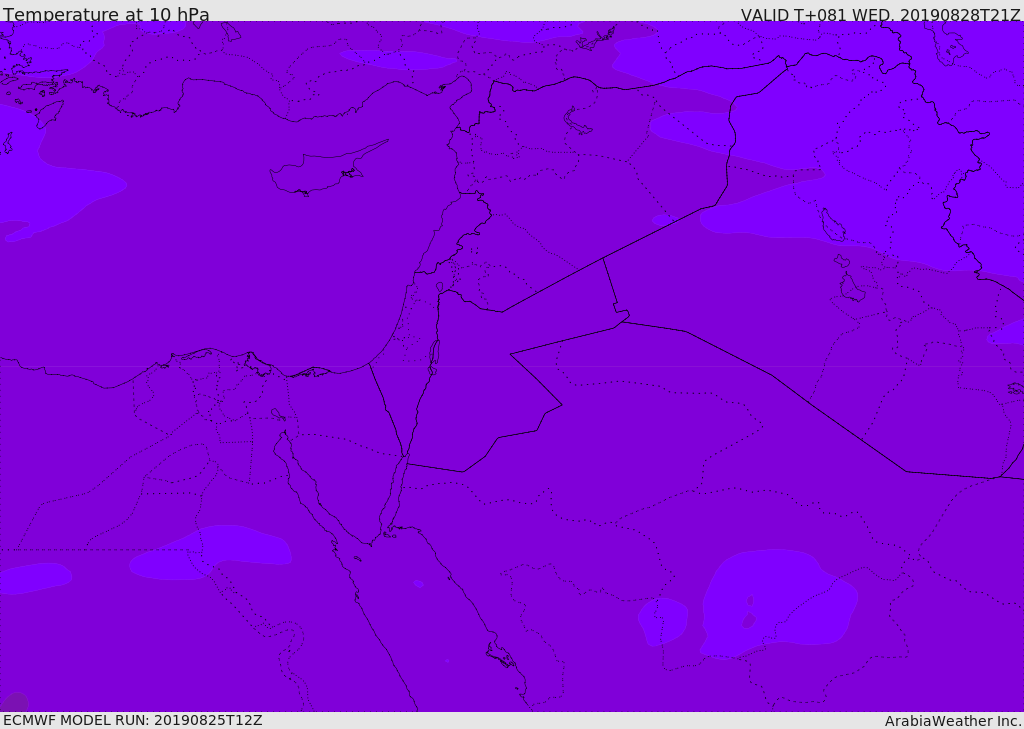Click 'ECMWF MODEL RUN: 20190825T12Z' footer text
This screenshot has height=729, width=1024.
(x=133, y=720)
